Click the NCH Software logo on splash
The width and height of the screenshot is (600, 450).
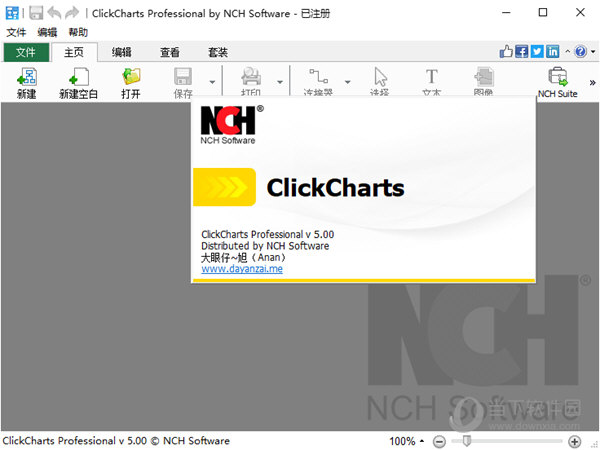[232, 124]
